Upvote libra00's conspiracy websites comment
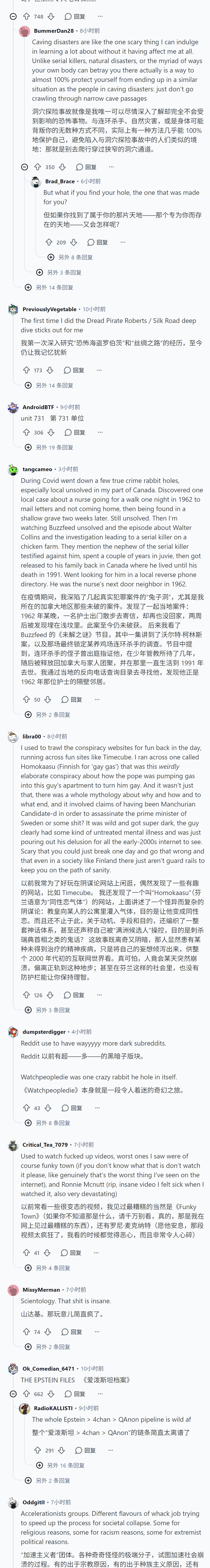Image resolution: width=210 pixels, height=1568 pixels. tap(26, 995)
